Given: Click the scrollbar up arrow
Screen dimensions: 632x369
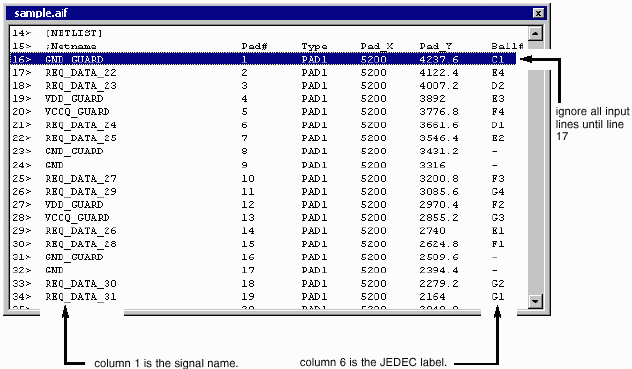Looking at the screenshot, I should 535,33.
